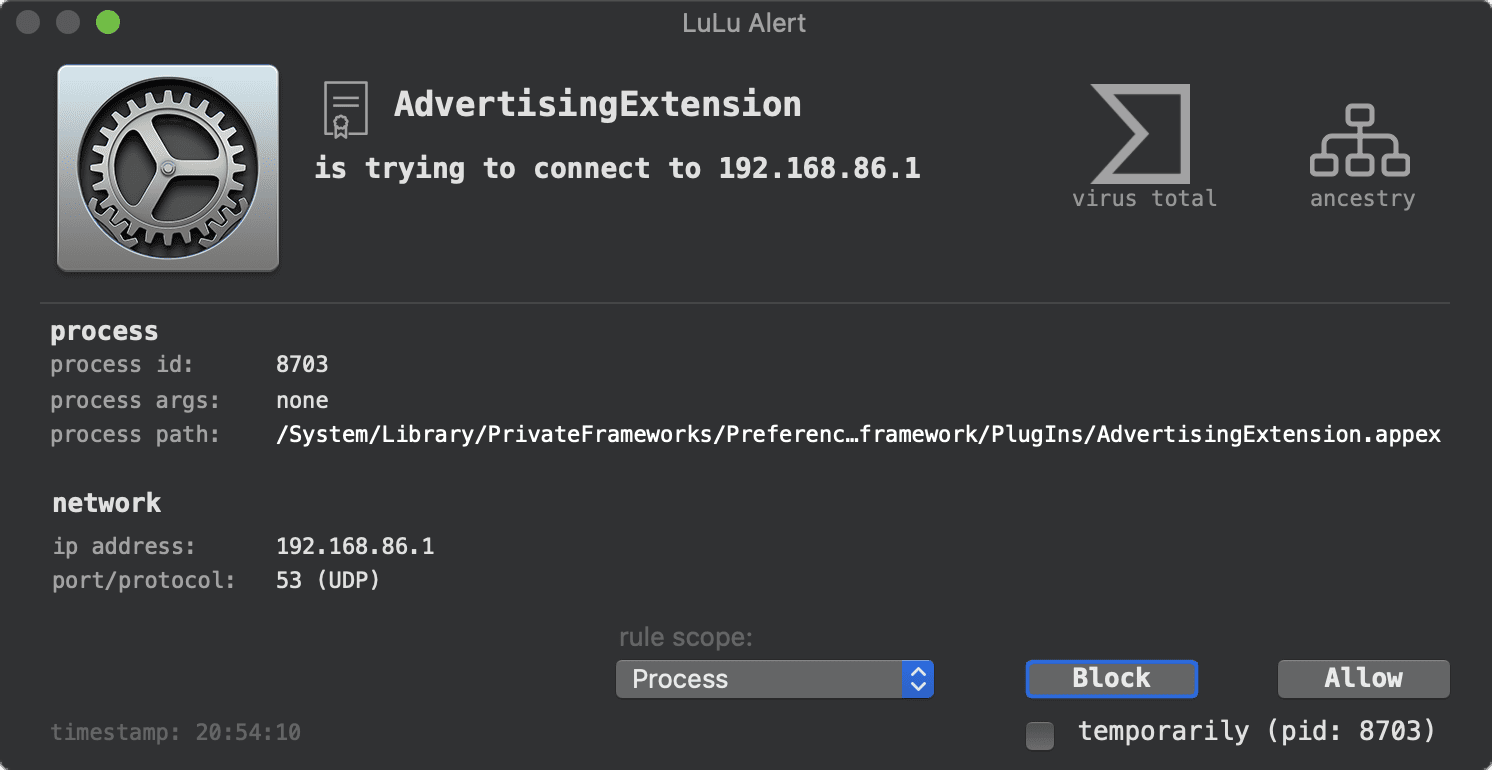The height and width of the screenshot is (770, 1492).
Task: Open the rule scope Process dropdown
Action: click(774, 679)
